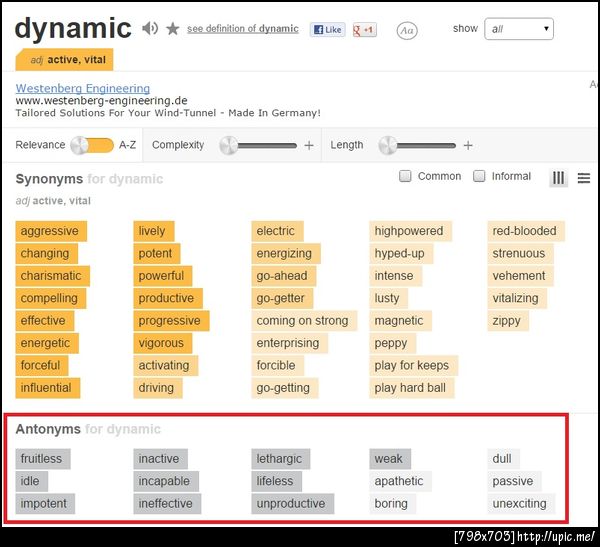Click the synonym 'forceful'
The image size is (600, 547).
point(42,365)
